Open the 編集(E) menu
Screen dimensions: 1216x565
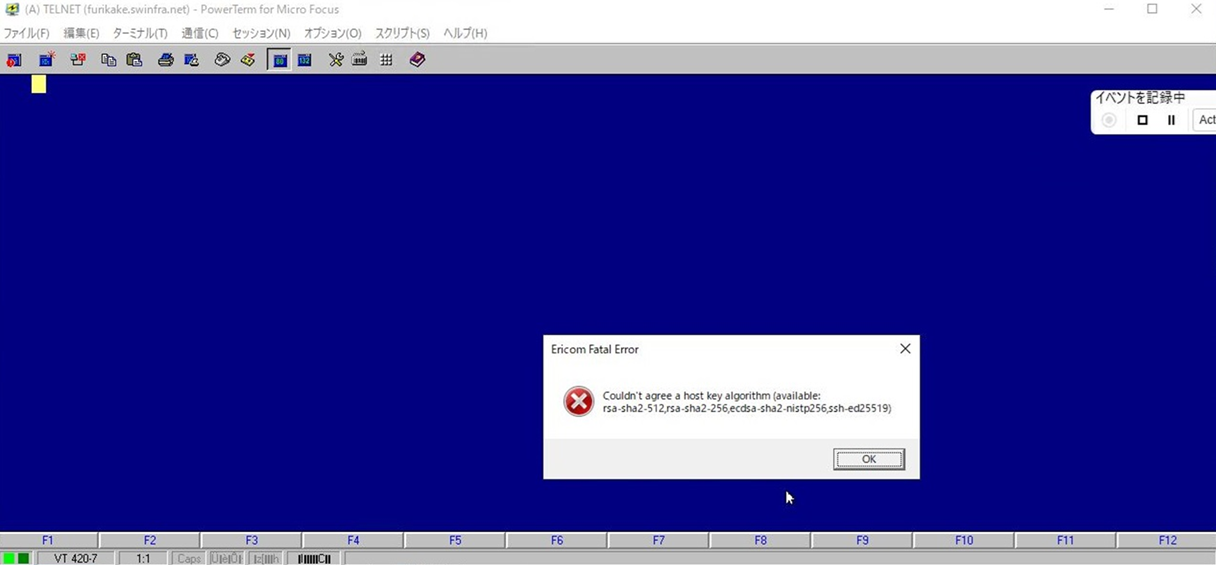(82, 33)
